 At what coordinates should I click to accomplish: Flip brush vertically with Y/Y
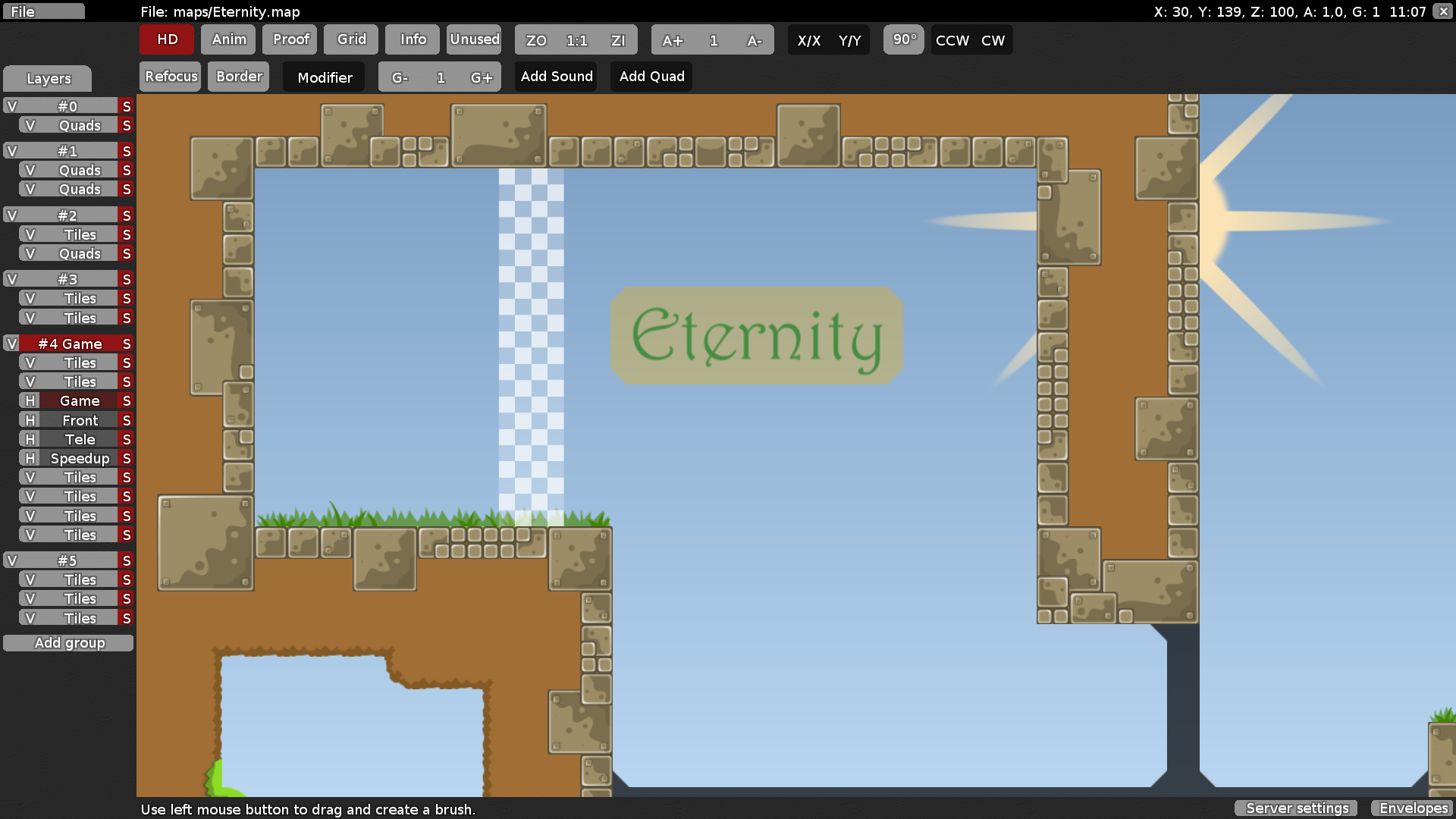point(849,40)
